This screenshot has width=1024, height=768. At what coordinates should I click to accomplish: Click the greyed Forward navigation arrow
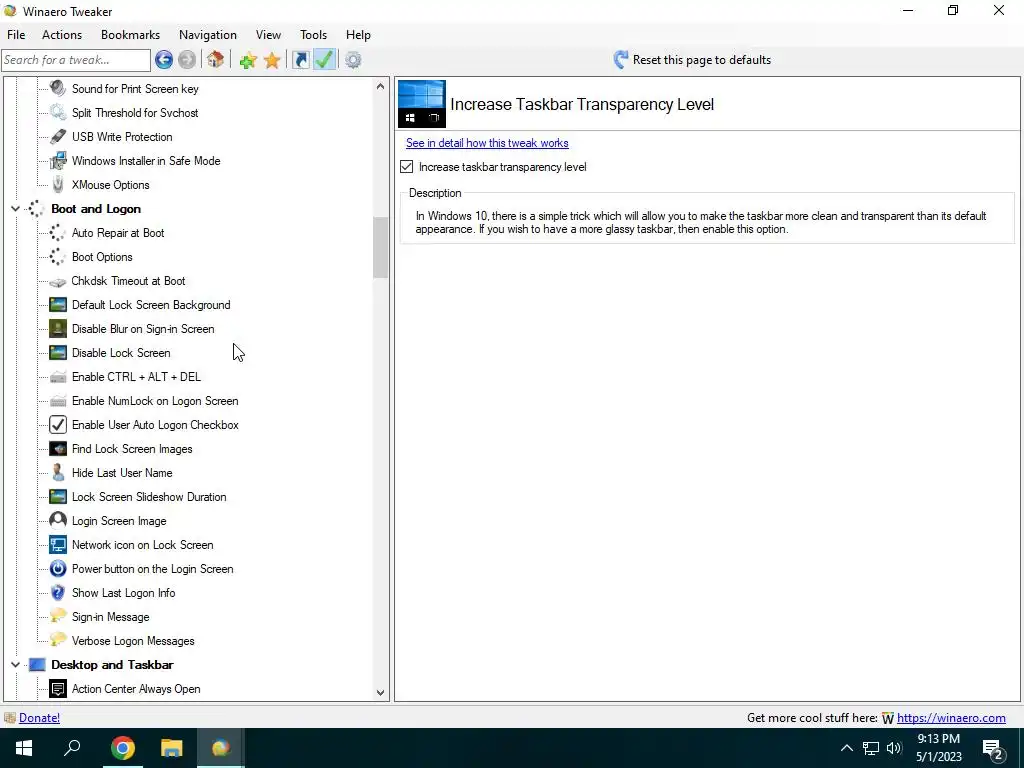187,60
